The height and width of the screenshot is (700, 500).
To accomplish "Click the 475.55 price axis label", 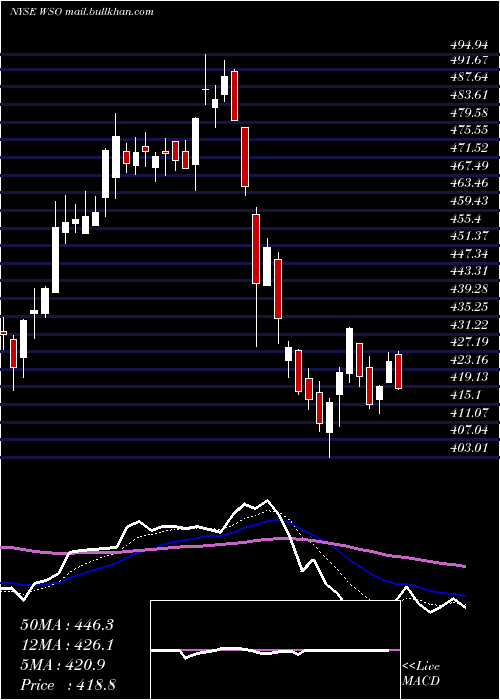I will pos(468,130).
